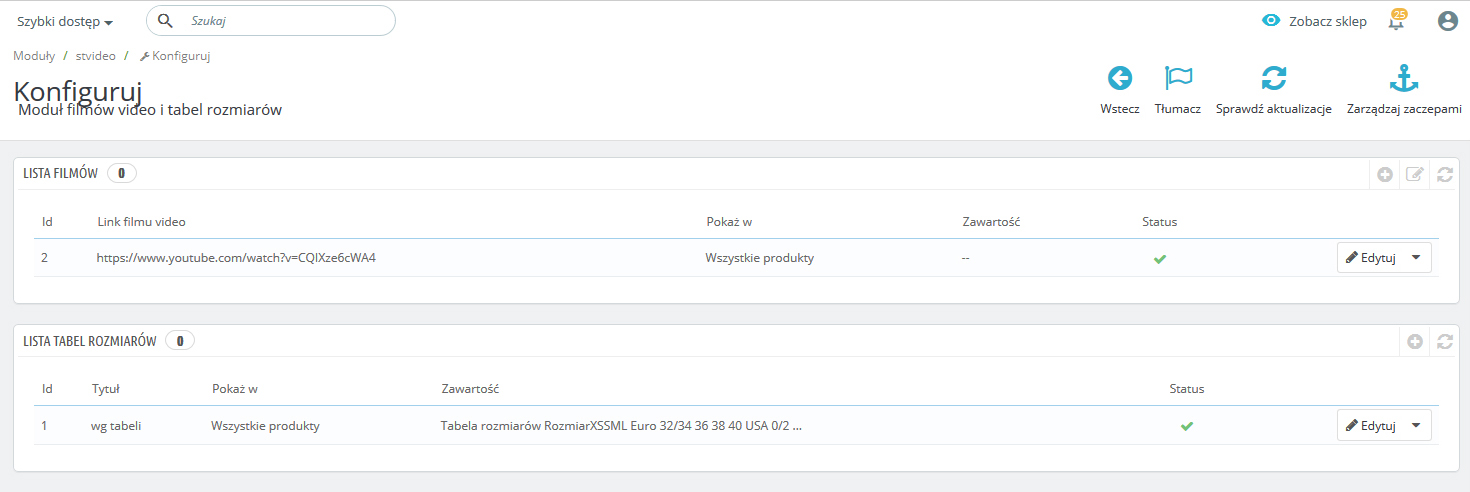This screenshot has height=492, width=1470.
Task: Refresh the Lista tabel rozmiarów list
Action: click(1444, 341)
